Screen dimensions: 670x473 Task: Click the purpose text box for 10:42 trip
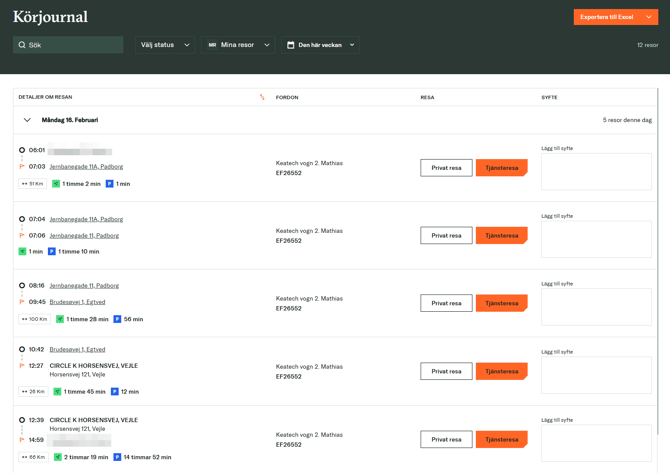tap(596, 375)
